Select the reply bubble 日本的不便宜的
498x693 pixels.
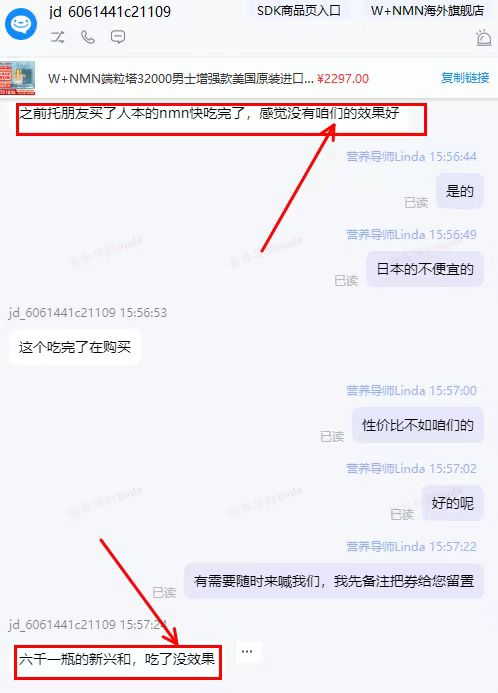(425, 269)
